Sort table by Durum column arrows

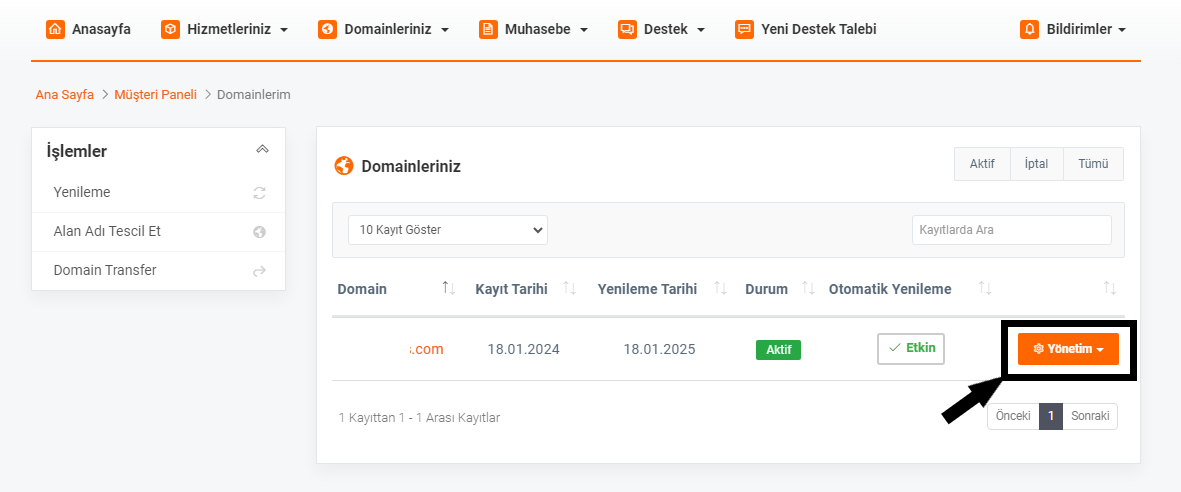point(809,288)
